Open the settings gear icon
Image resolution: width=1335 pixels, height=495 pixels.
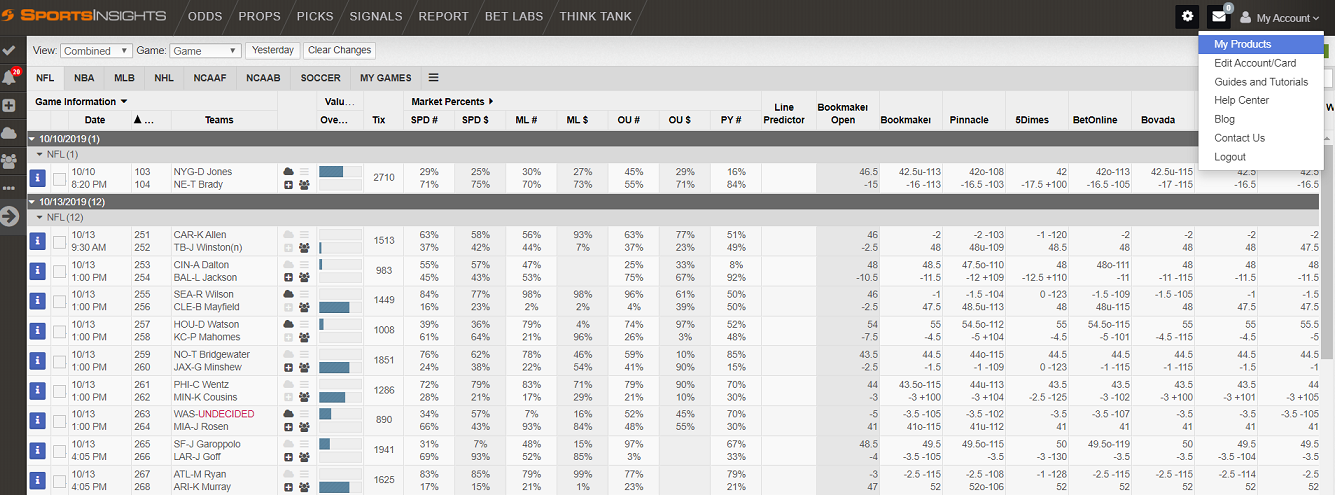1187,16
